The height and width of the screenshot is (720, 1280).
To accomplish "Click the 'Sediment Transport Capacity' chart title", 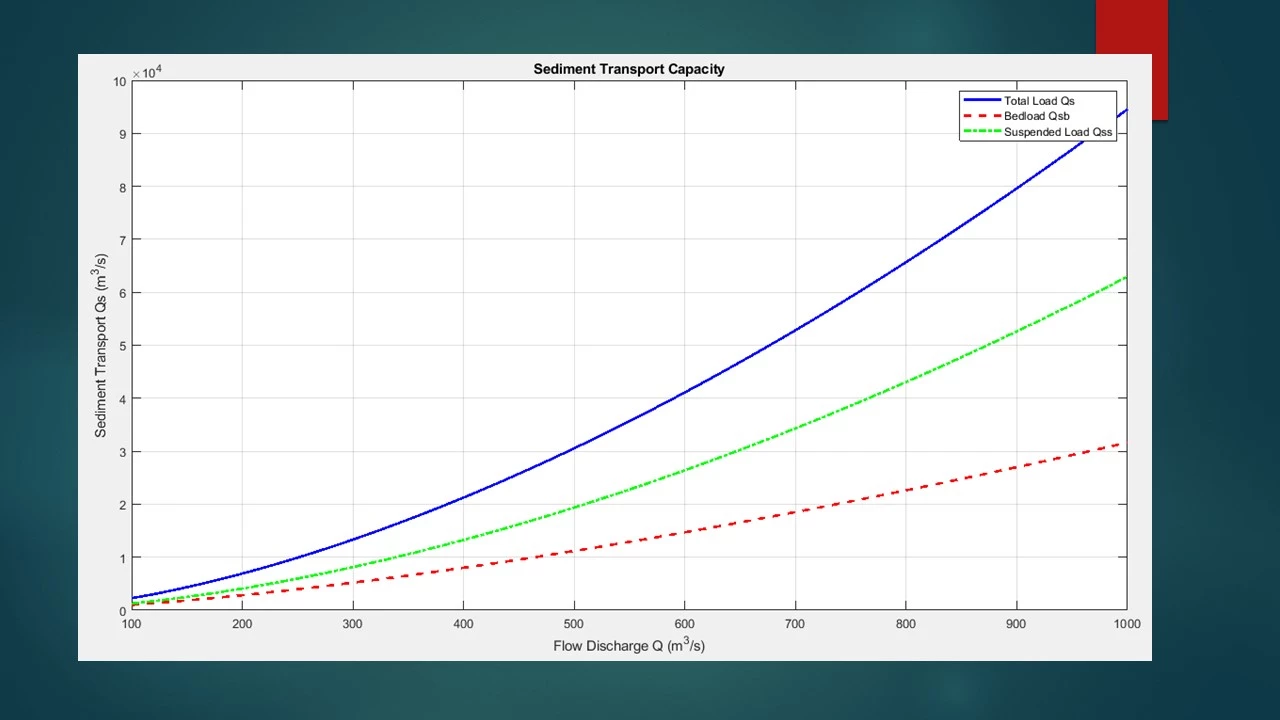I will [x=628, y=69].
